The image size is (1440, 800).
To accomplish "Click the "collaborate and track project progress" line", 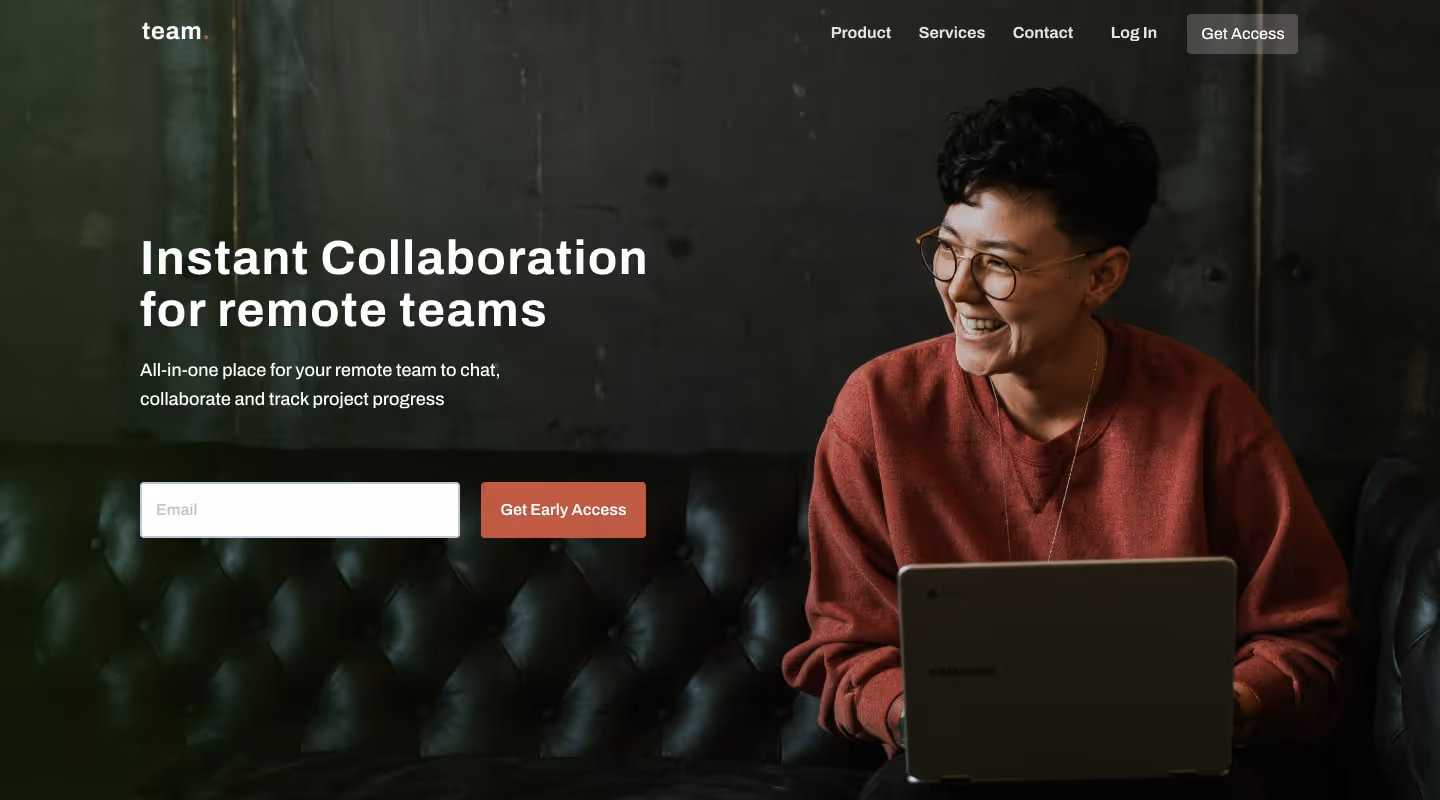I will 292,399.
